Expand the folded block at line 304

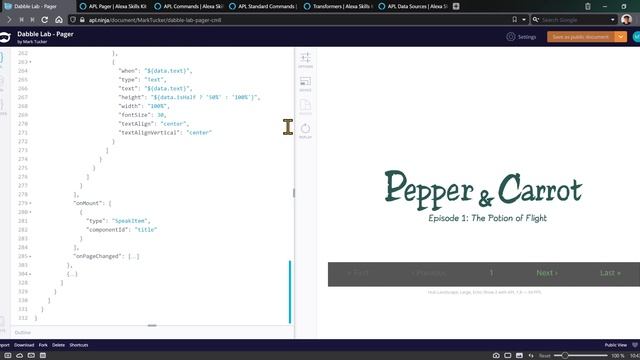coord(30,274)
